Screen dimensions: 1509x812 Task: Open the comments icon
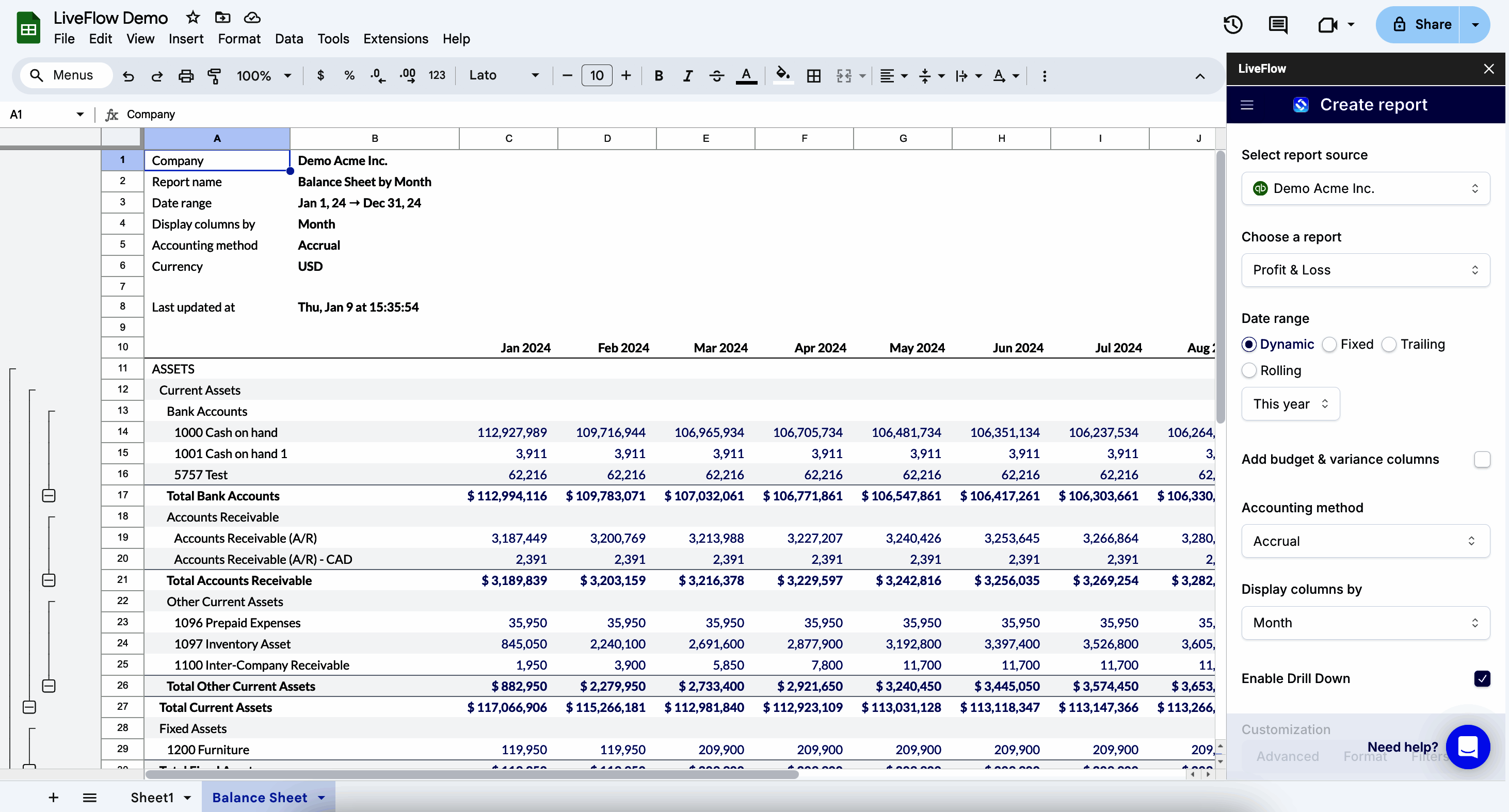(1278, 25)
